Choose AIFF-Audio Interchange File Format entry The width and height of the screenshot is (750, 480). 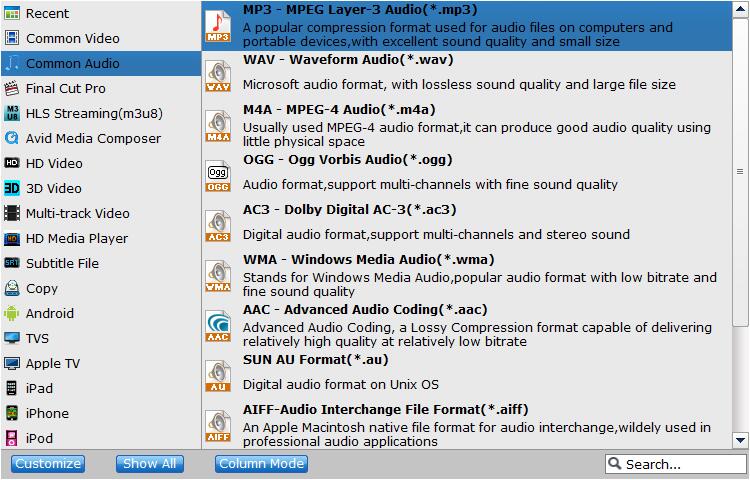click(467, 426)
